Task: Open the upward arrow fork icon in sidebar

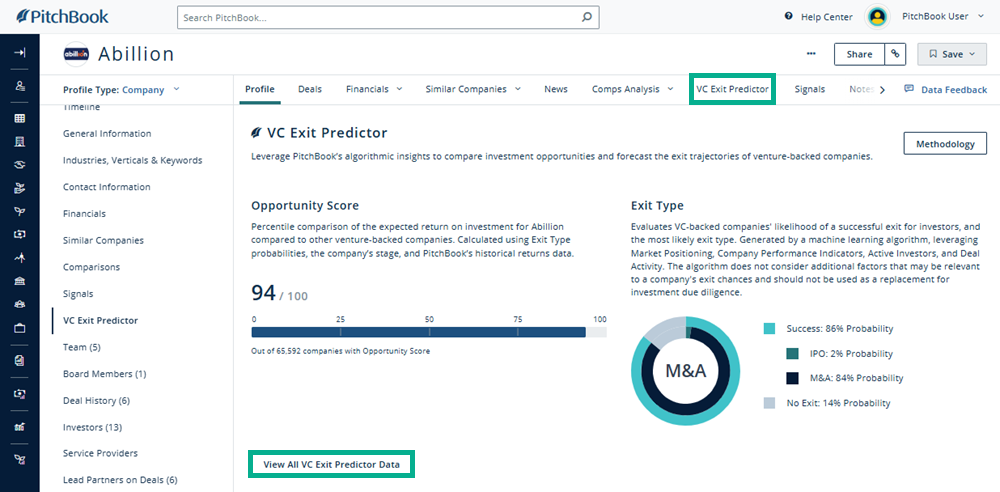Action: (x=19, y=257)
